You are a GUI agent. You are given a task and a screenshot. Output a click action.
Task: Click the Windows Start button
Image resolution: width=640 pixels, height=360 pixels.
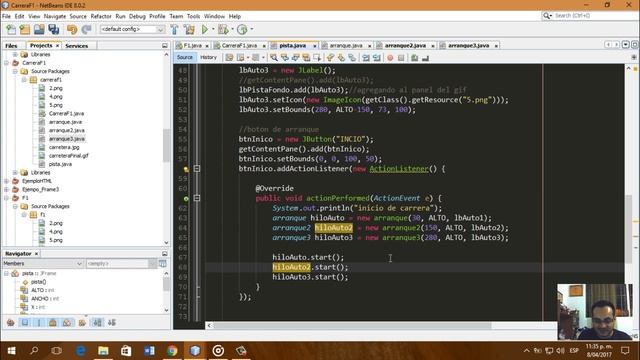11,351
